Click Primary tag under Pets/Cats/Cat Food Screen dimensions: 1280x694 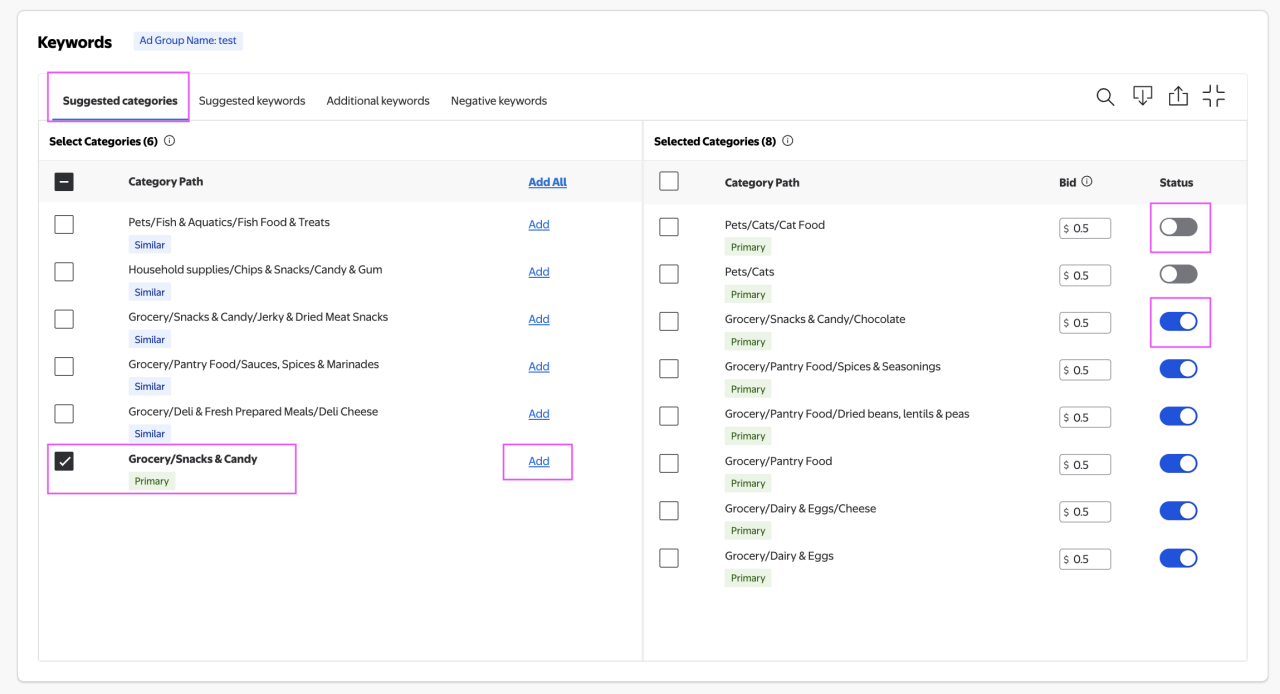pos(748,247)
